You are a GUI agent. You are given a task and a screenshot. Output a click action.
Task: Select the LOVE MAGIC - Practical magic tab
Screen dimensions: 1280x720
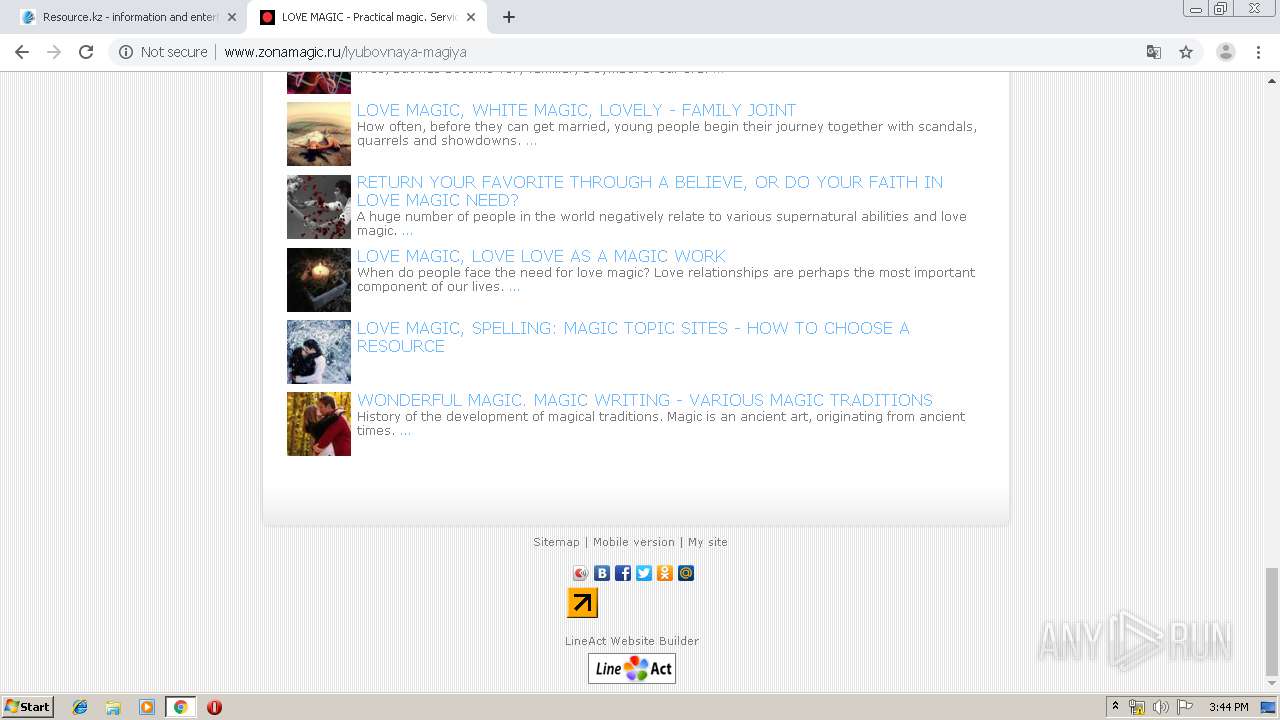(367, 17)
